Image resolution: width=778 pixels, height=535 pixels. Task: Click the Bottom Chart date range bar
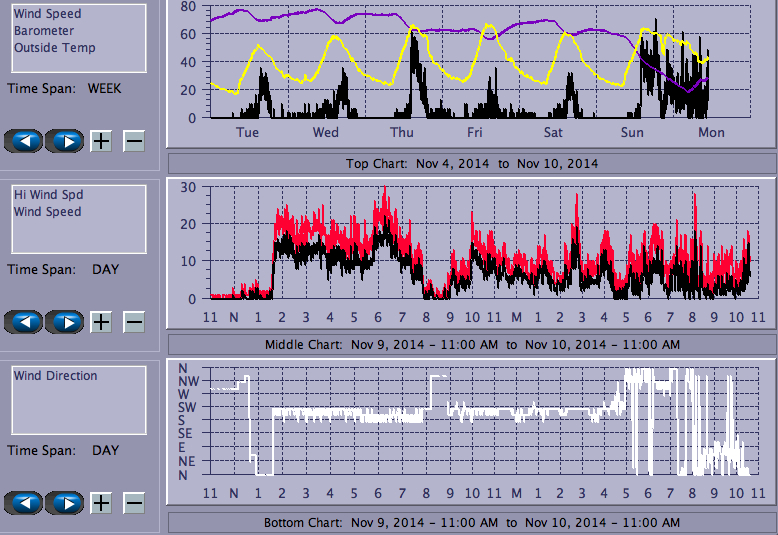click(472, 523)
